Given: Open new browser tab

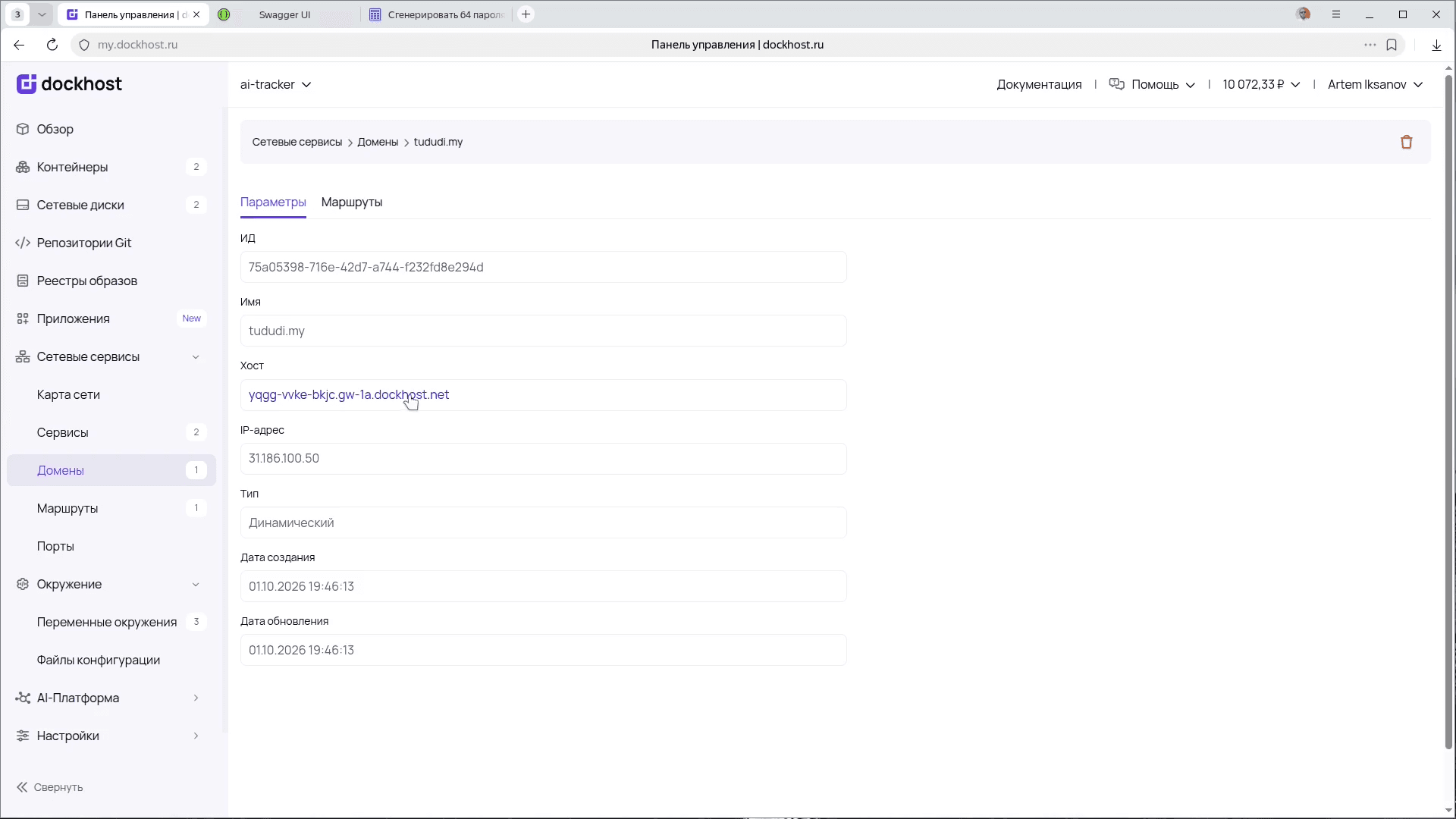Looking at the screenshot, I should click(x=526, y=14).
